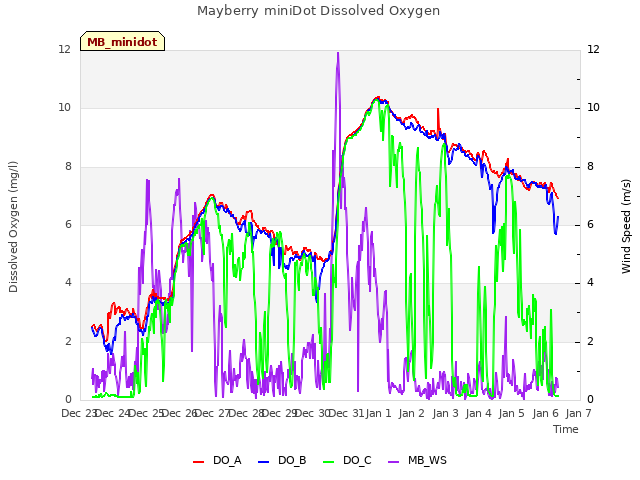The height and width of the screenshot is (480, 640).
Task: Click the purple MB_WS legend swatch
Action: 393,461
